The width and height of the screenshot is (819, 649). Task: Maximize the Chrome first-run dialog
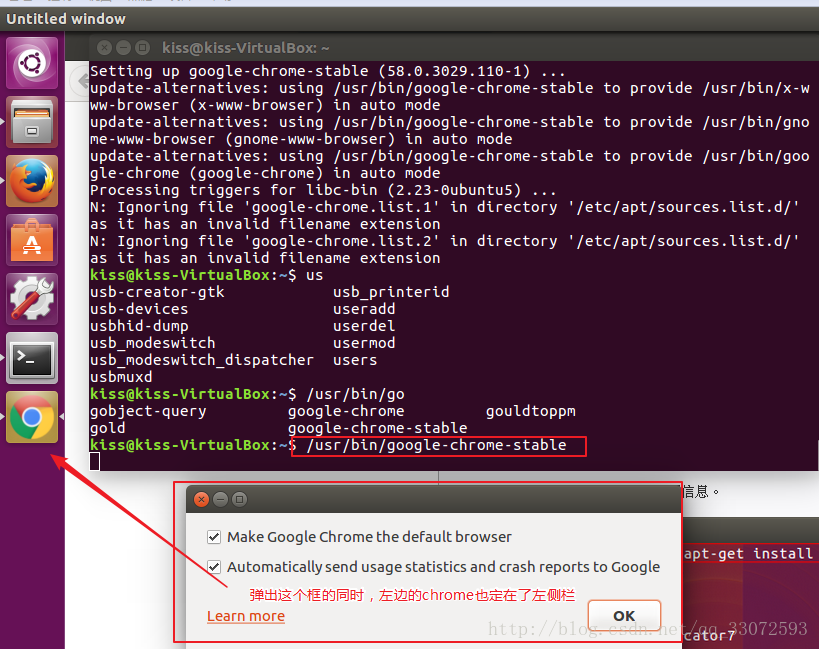tap(239, 499)
